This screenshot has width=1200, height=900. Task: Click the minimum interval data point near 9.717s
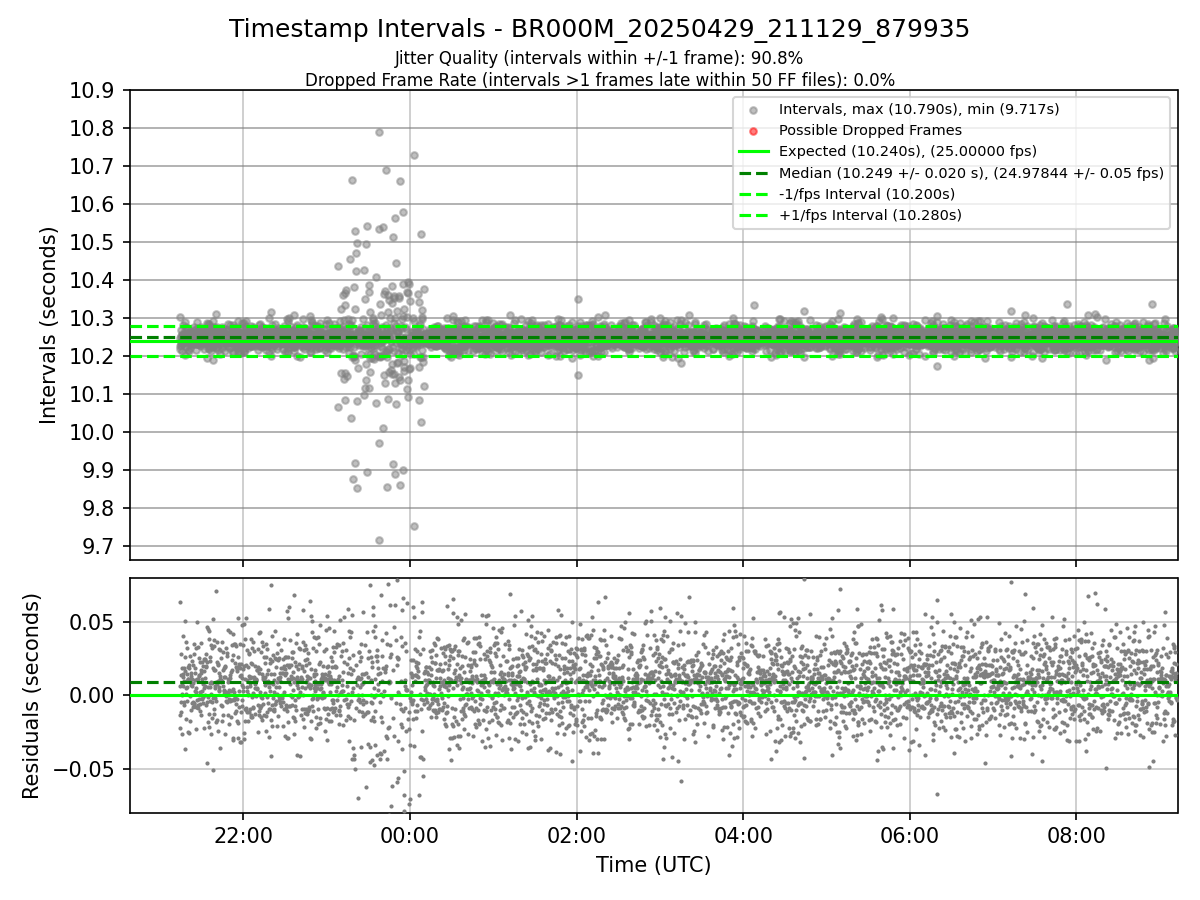click(379, 540)
